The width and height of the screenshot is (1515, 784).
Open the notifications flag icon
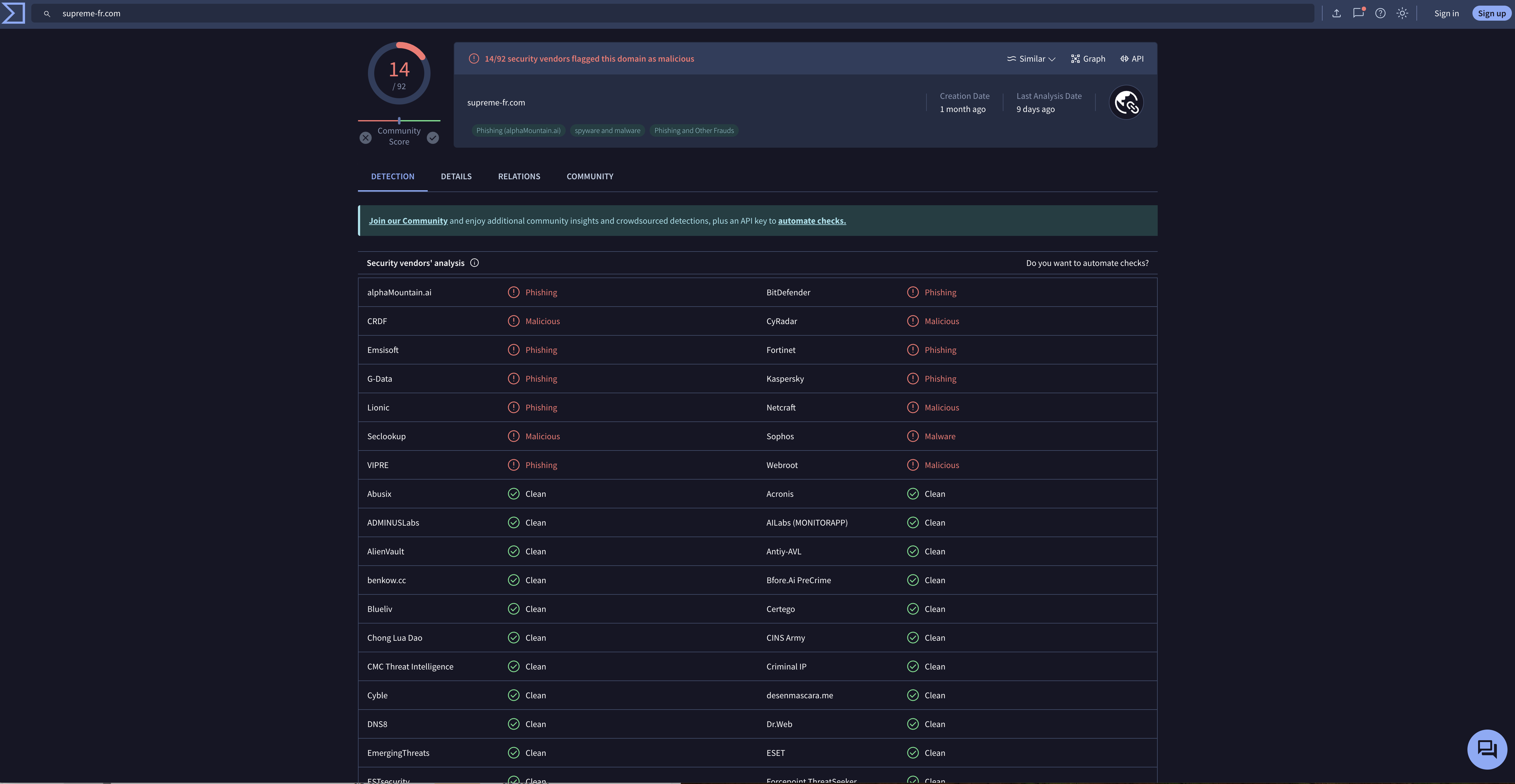click(x=1359, y=13)
